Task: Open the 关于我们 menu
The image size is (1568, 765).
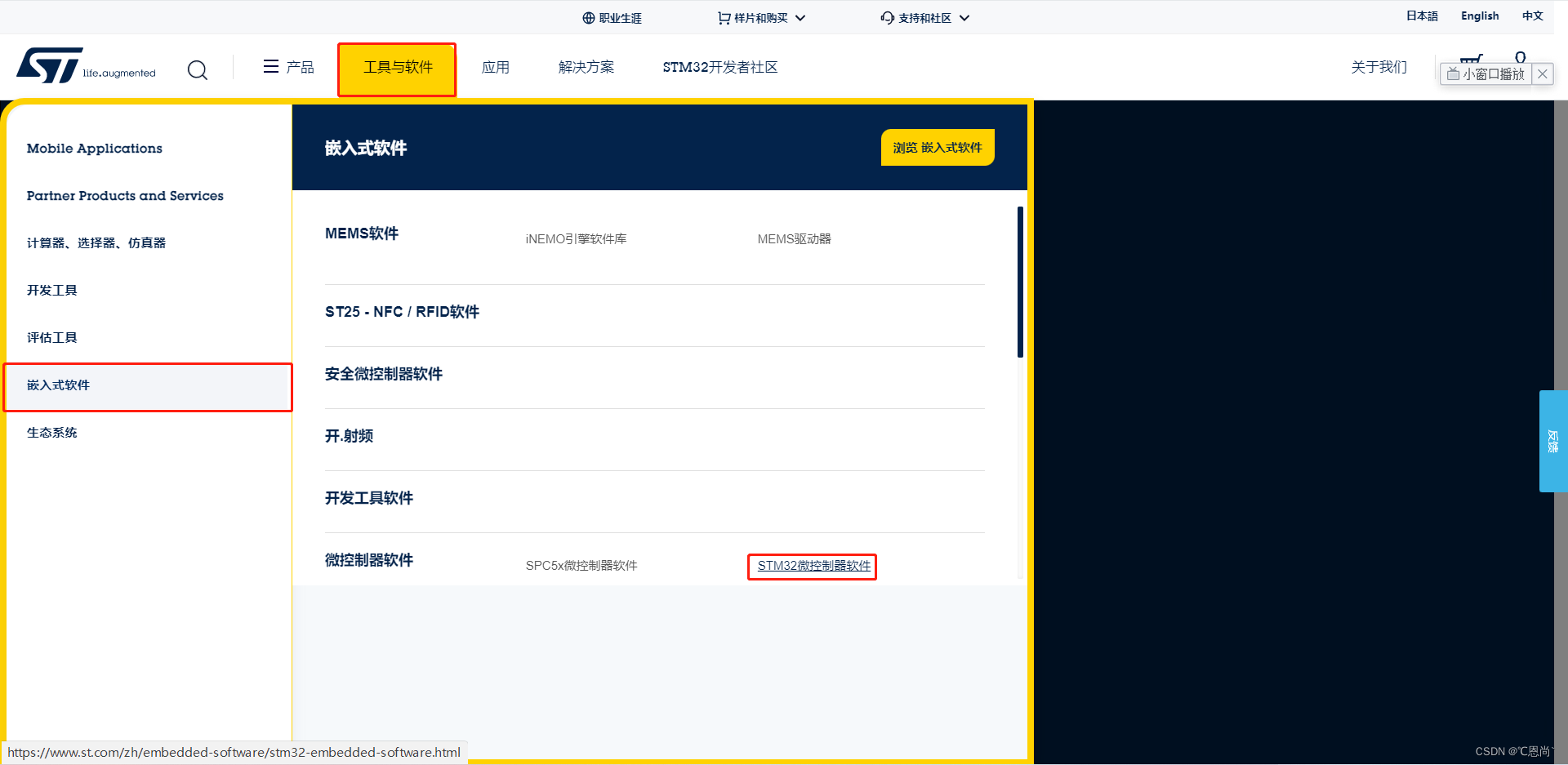Action: point(1379,67)
